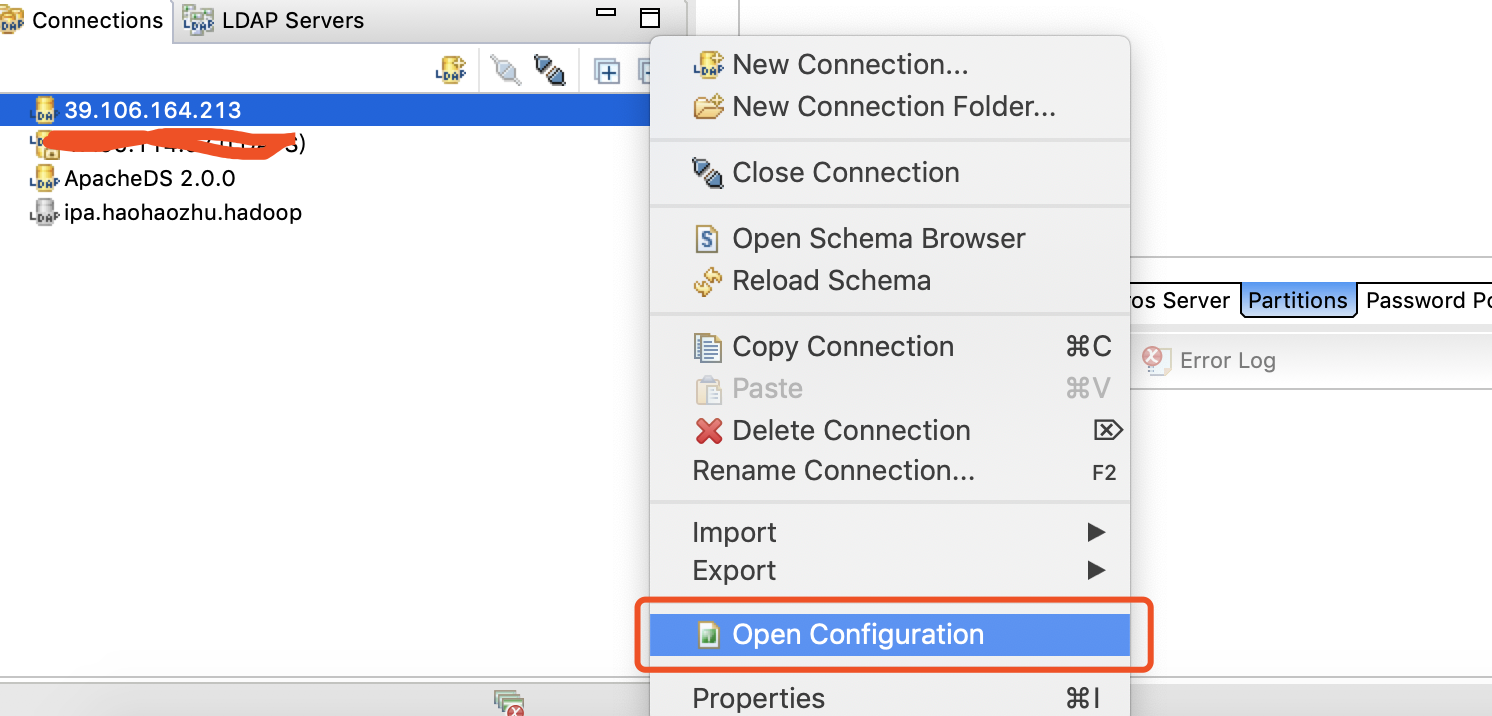Viewport: 1492px width, 716px height.
Task: Click the Collapse All toolbar icon
Action: pyautogui.click(x=643, y=70)
